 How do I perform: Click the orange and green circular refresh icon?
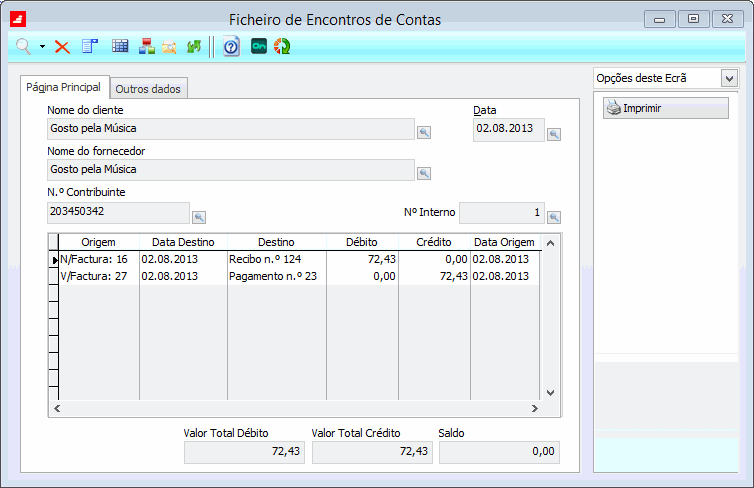tap(282, 46)
